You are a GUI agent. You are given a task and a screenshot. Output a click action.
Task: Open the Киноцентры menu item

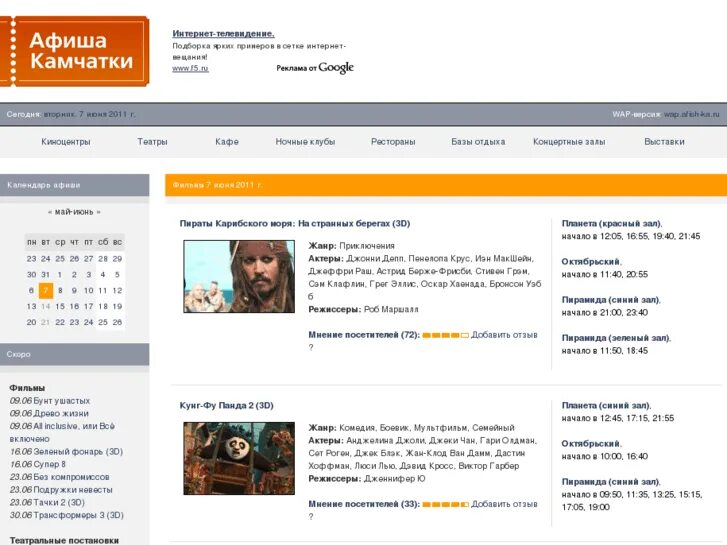pyautogui.click(x=66, y=141)
